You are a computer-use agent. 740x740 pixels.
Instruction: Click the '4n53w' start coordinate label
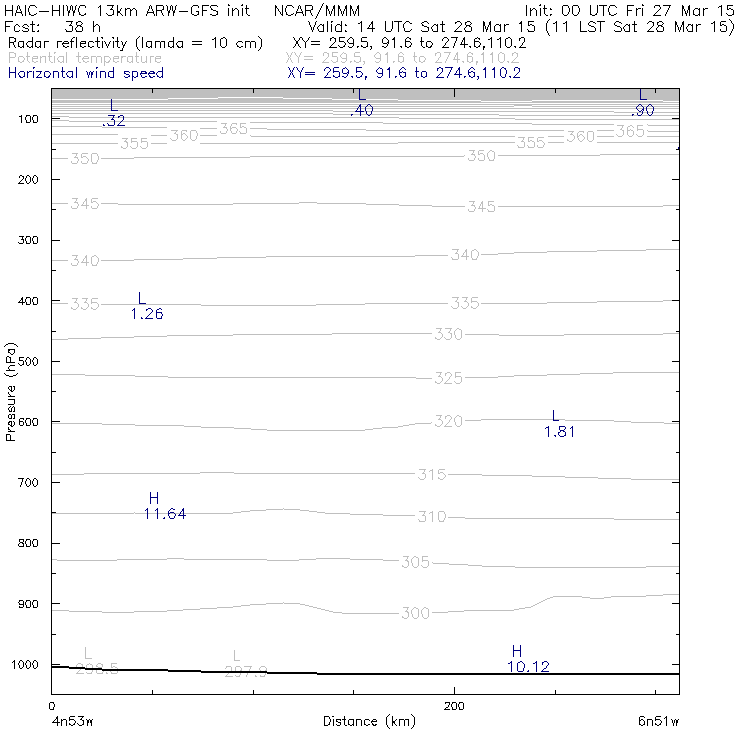tap(73, 722)
